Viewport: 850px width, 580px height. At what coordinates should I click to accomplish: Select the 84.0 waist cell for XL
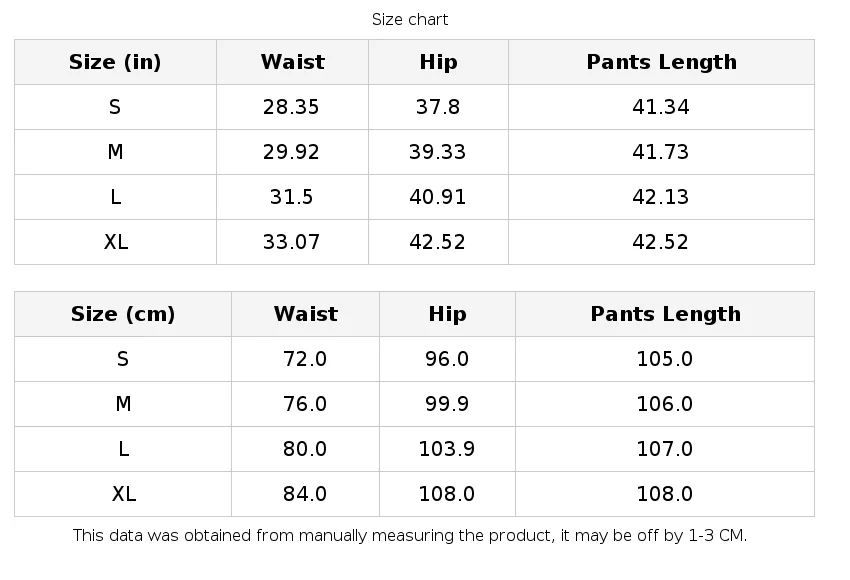tap(305, 494)
